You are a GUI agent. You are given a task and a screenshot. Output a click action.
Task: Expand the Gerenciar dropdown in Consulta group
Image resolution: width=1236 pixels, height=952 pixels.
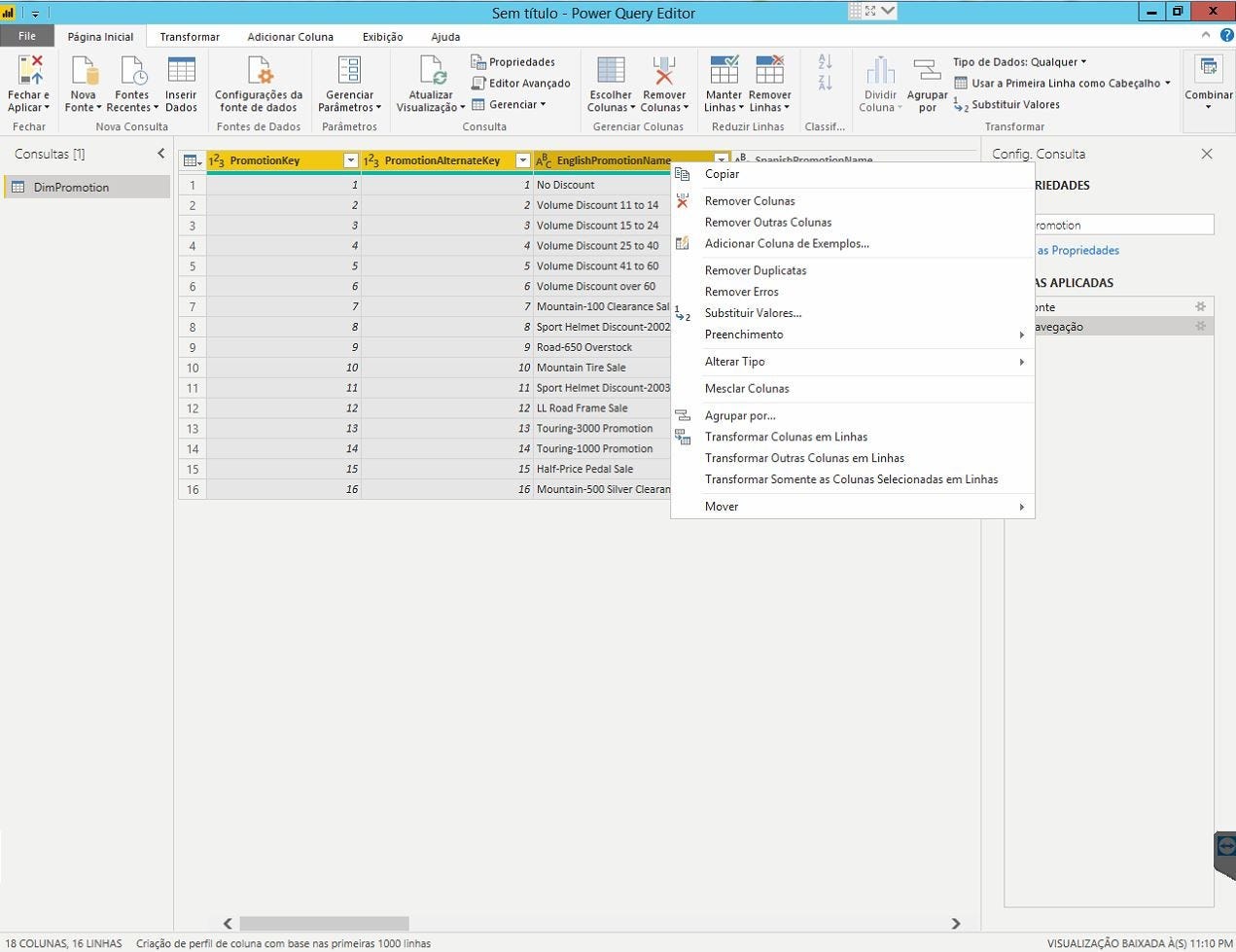[x=509, y=105]
